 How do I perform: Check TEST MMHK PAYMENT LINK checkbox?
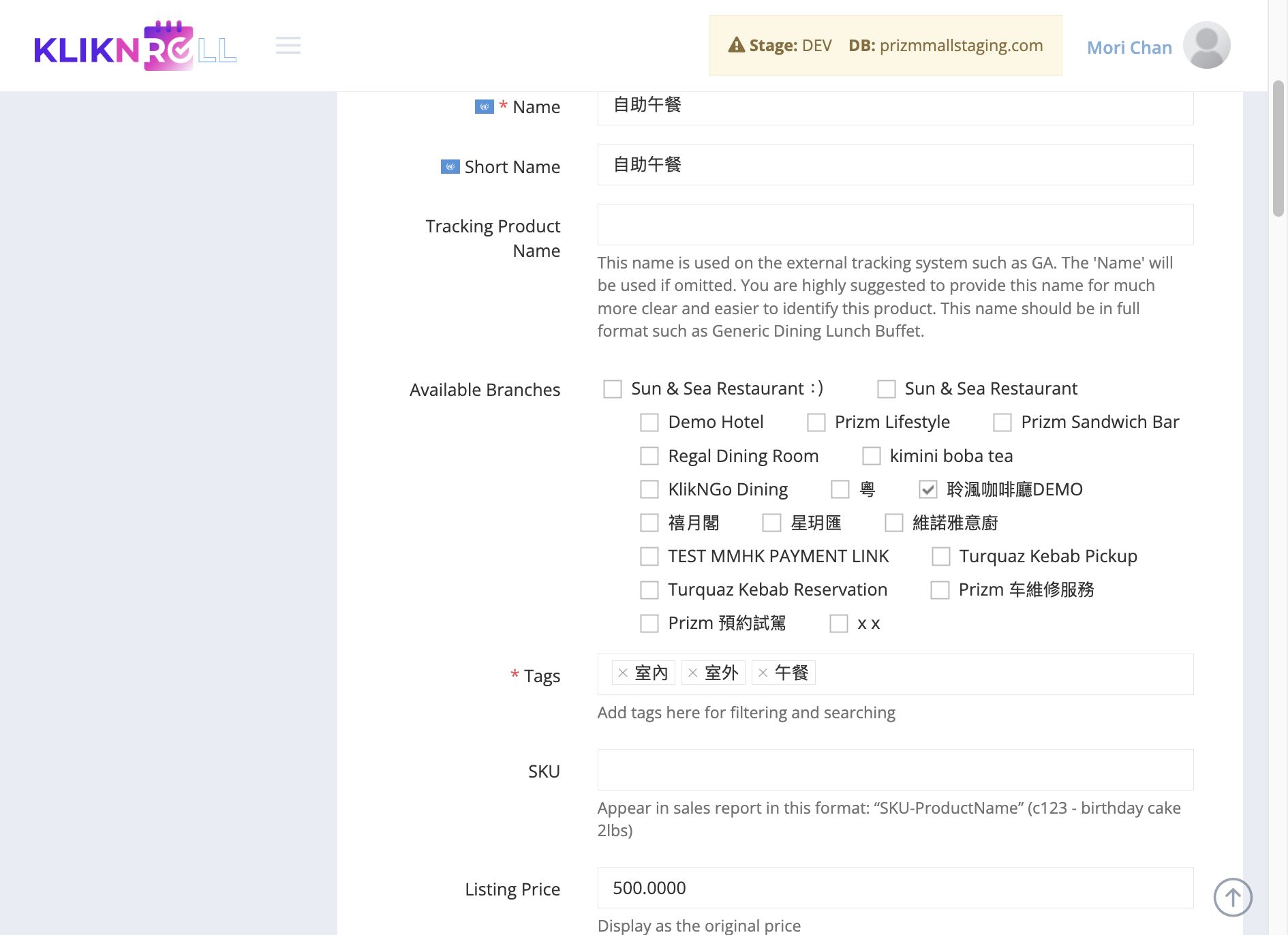[x=649, y=557]
